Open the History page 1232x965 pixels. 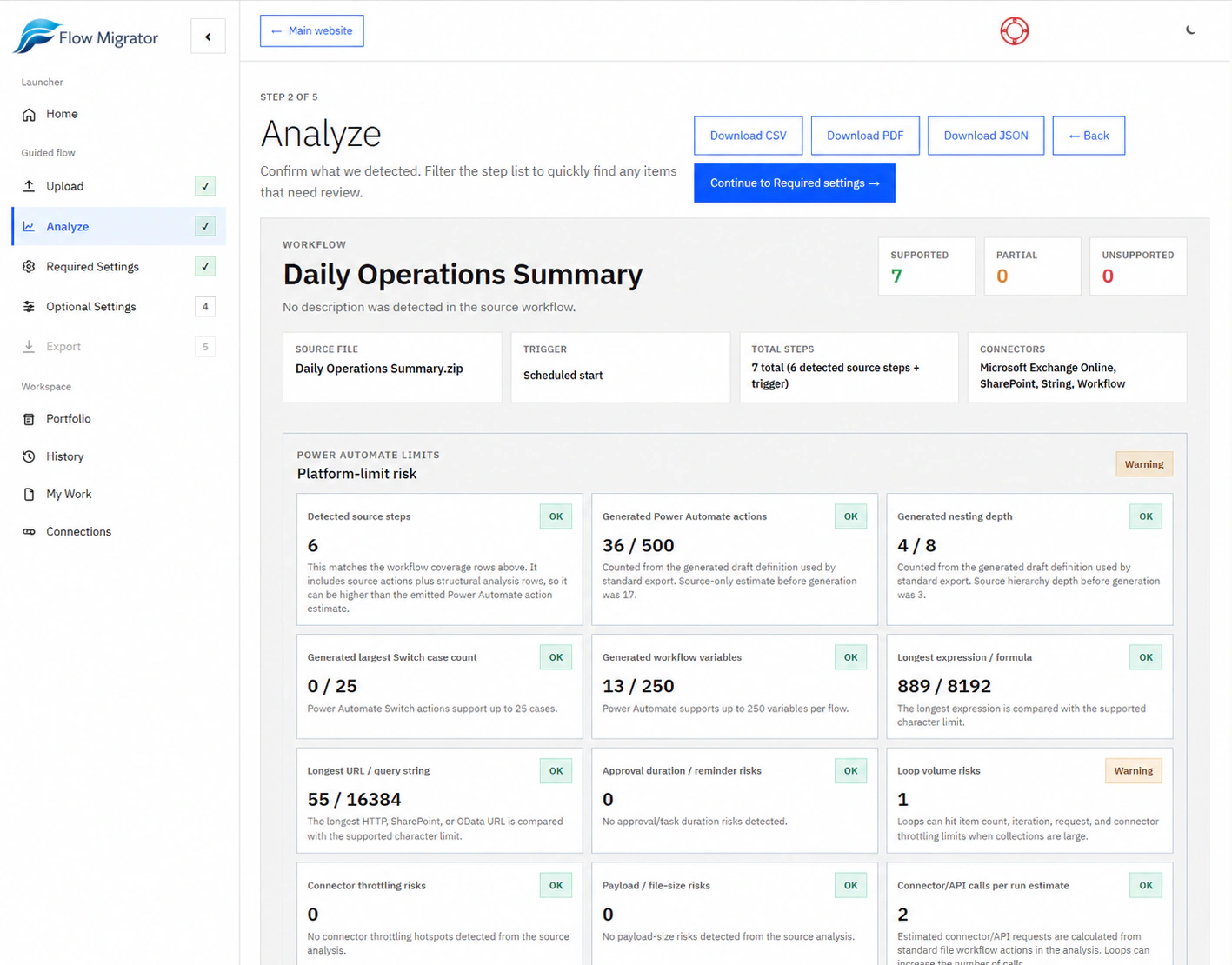point(118,456)
